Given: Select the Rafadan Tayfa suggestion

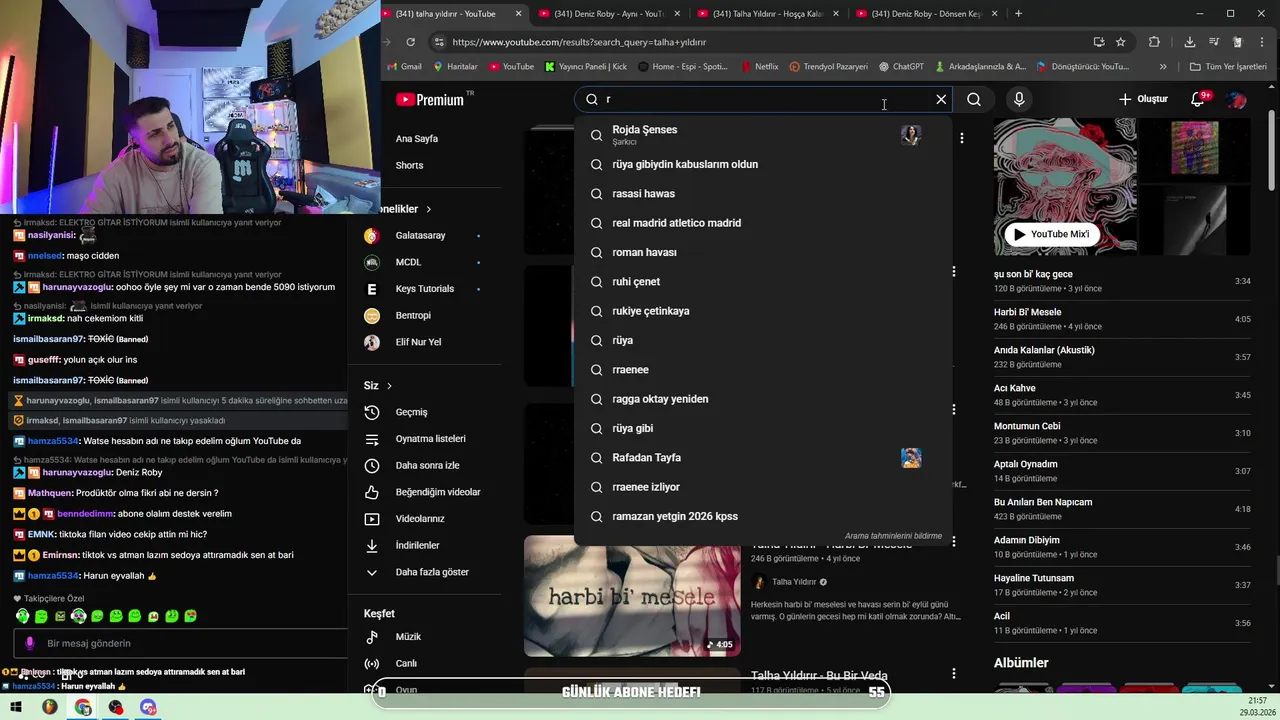Looking at the screenshot, I should click(646, 458).
